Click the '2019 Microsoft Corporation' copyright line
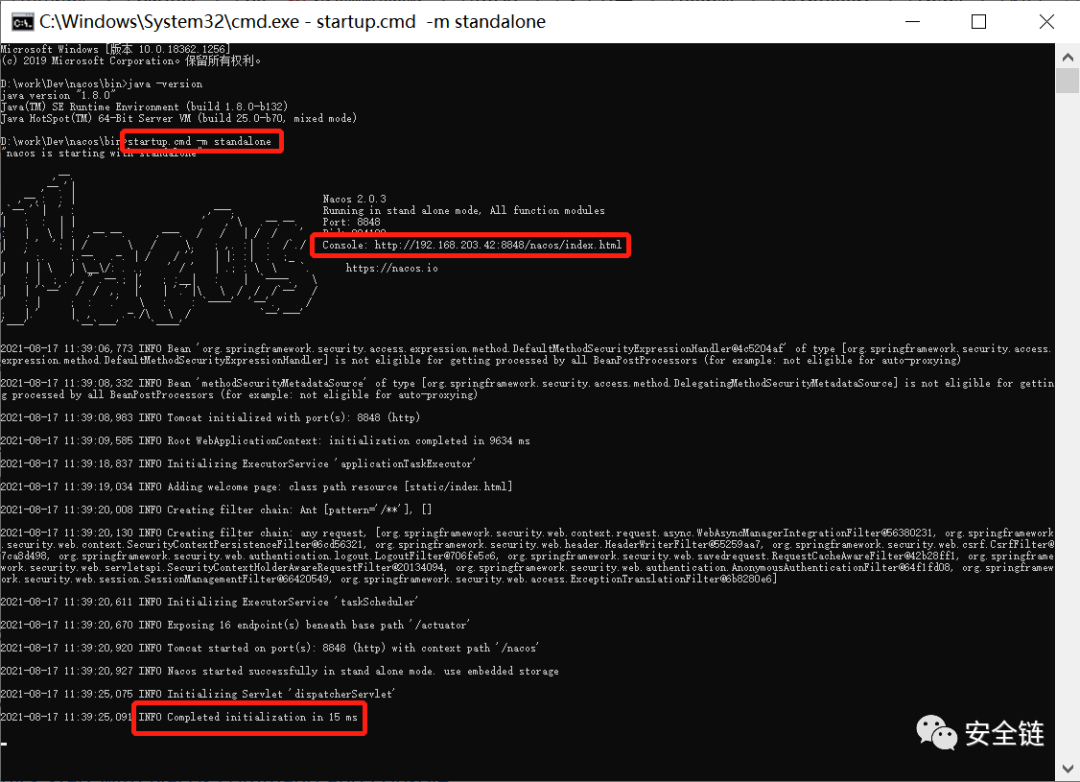Screen dimensions: 1080x782 (x=131, y=61)
